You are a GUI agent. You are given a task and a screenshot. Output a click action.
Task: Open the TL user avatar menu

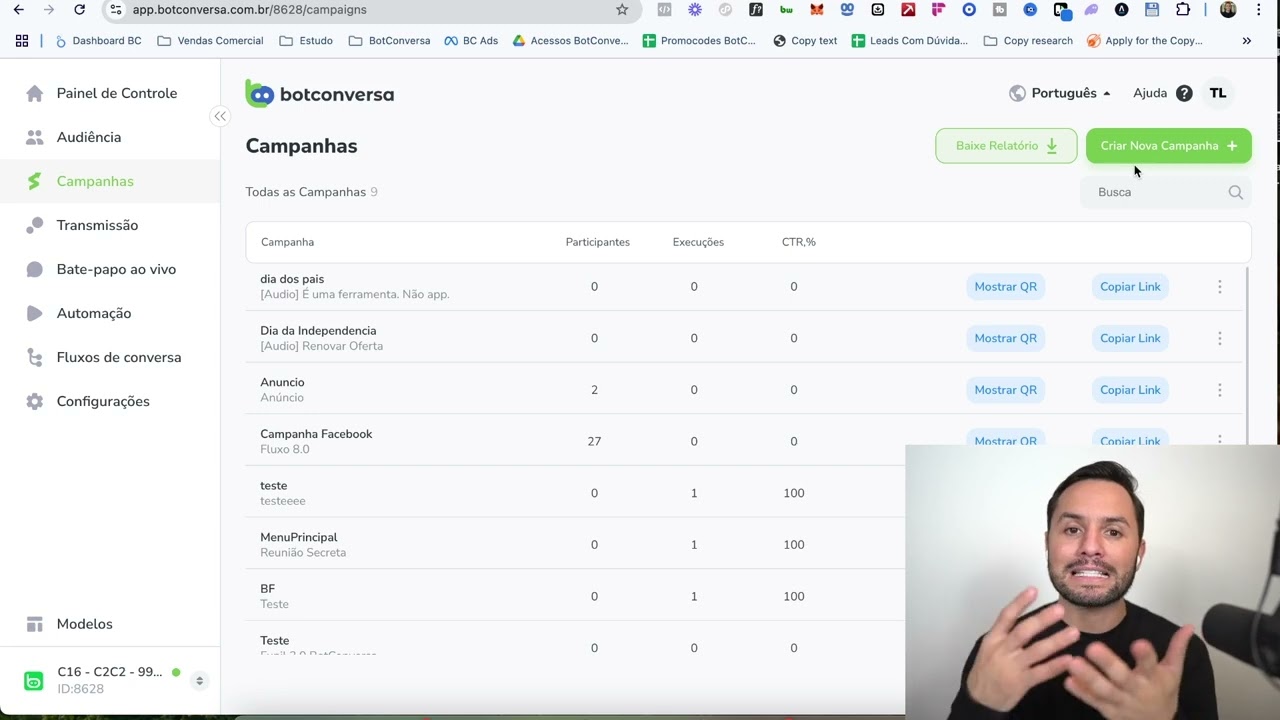pos(1218,93)
